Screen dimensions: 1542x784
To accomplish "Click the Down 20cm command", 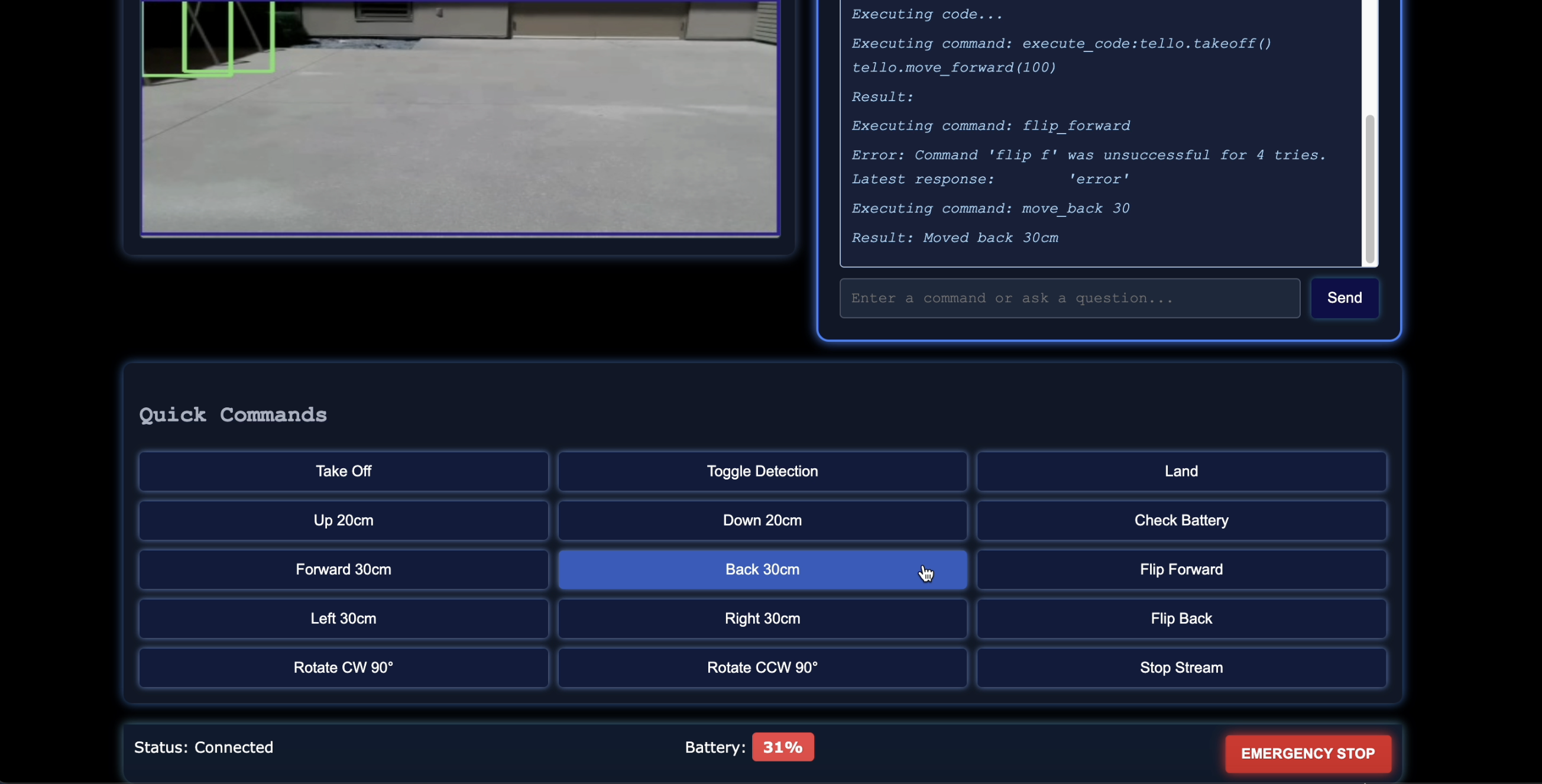I will click(762, 520).
